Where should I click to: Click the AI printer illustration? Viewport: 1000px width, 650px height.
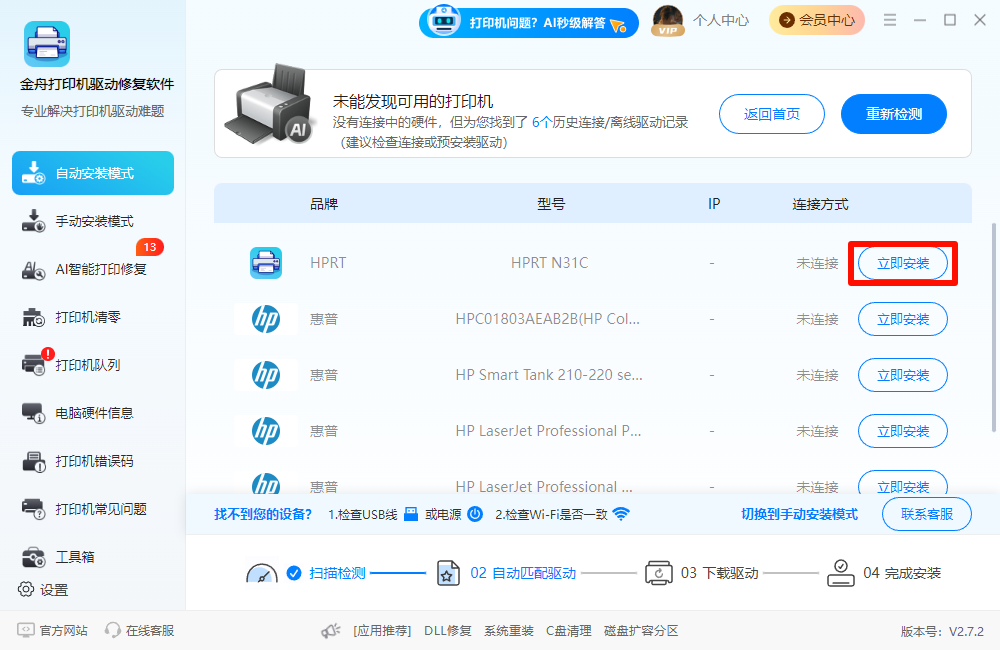point(269,105)
